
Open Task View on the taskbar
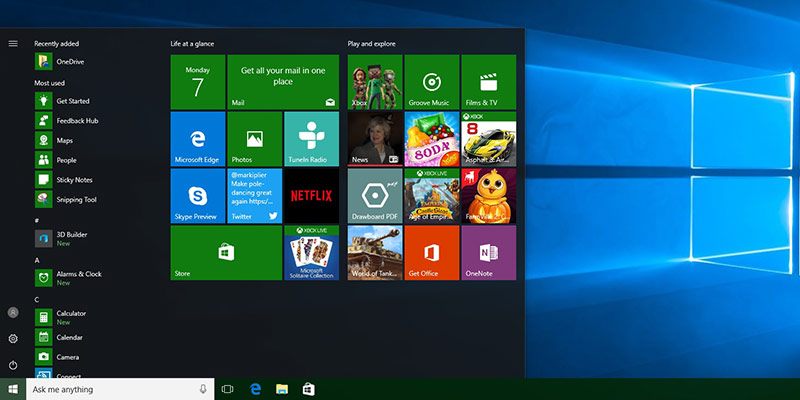228,389
